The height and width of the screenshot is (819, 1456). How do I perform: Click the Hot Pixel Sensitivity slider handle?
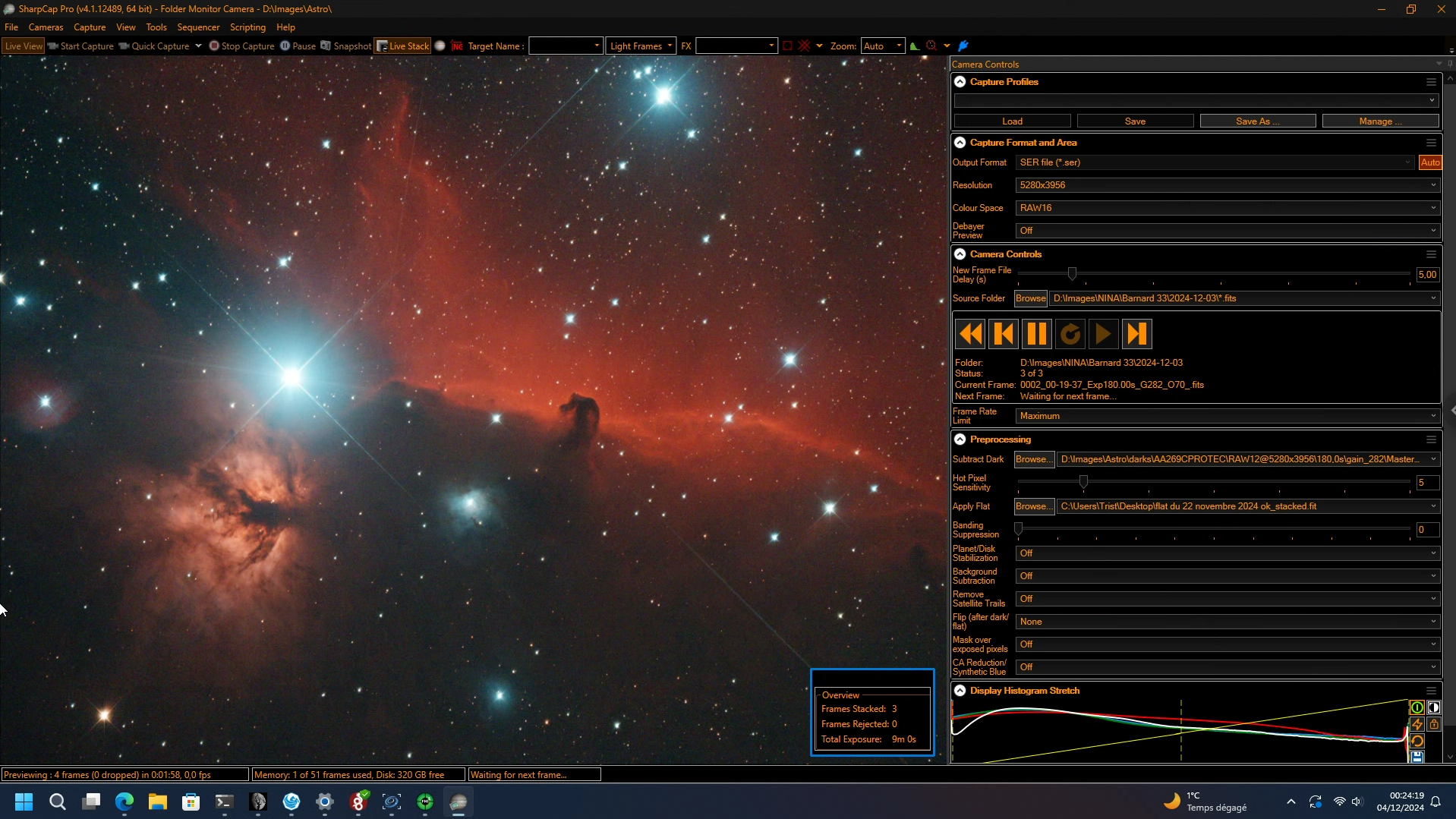[1083, 481]
